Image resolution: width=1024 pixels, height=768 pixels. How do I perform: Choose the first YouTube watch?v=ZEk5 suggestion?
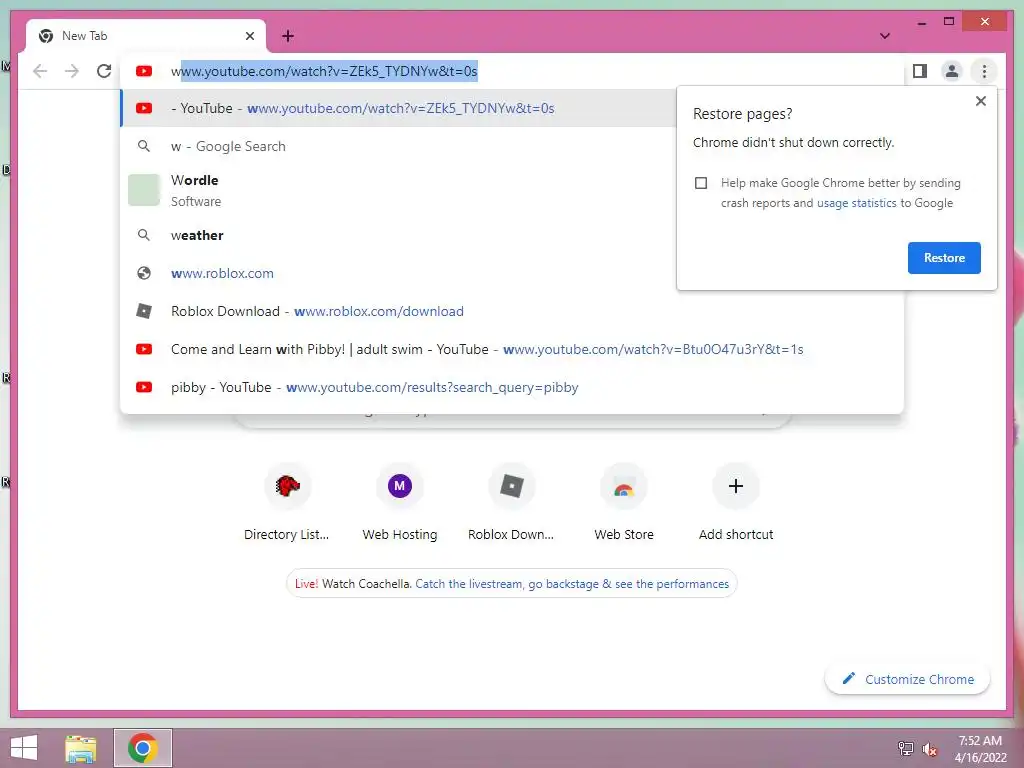tap(398, 108)
